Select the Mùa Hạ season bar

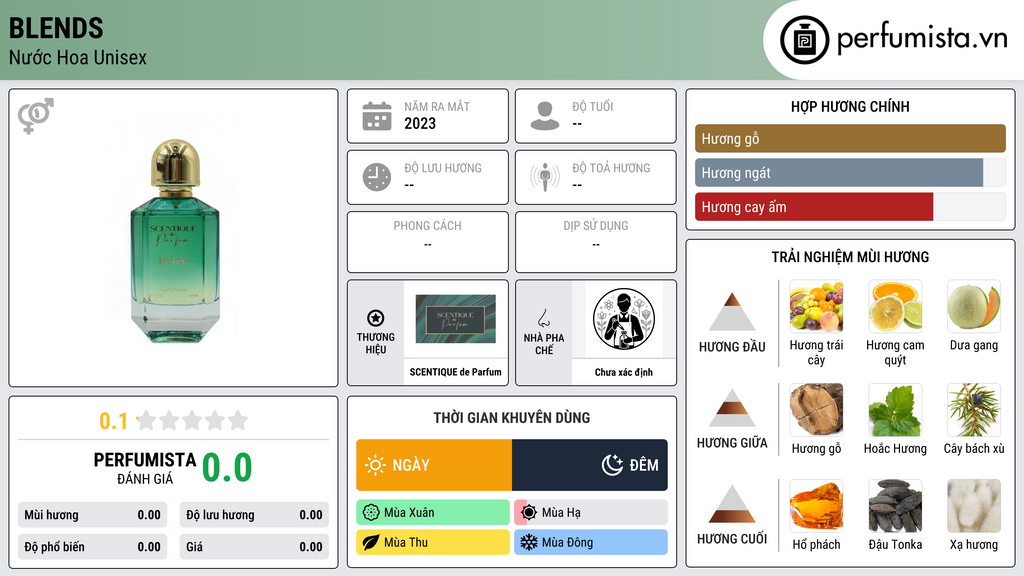591,513
